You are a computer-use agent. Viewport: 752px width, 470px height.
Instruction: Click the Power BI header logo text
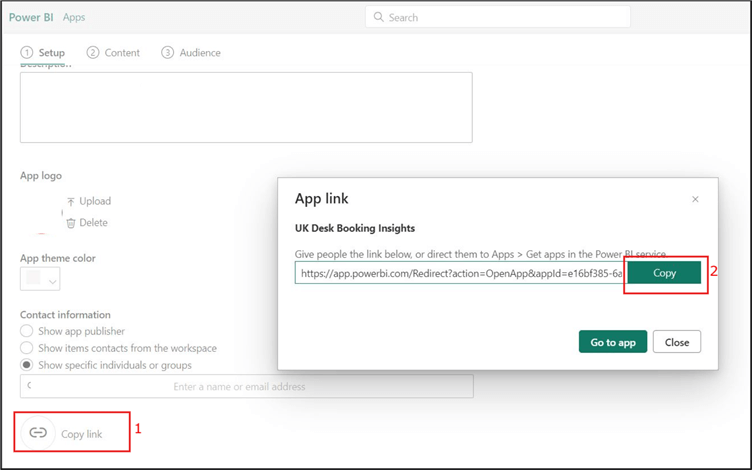coord(31,17)
